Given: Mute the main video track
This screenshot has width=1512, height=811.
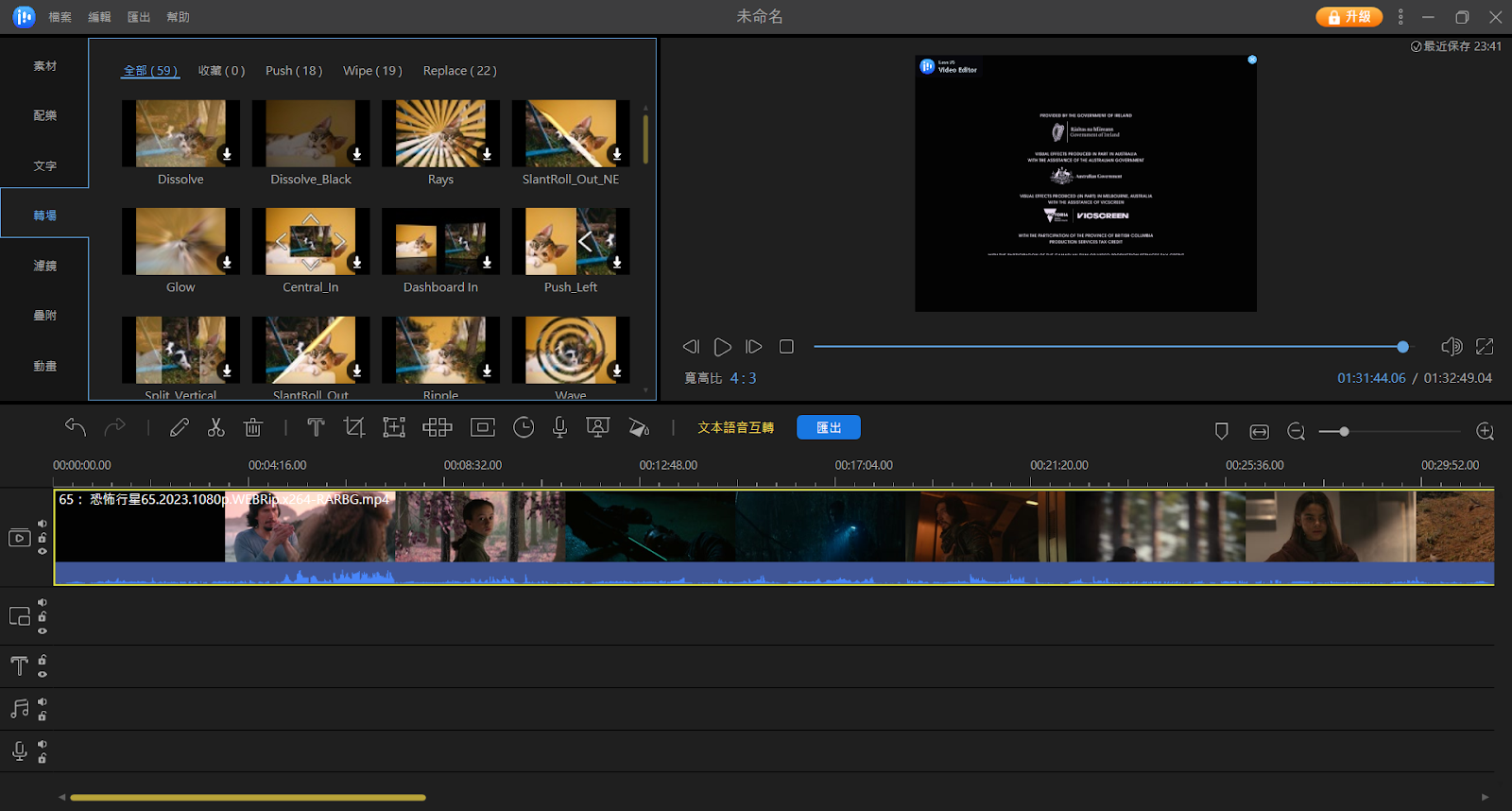Looking at the screenshot, I should (x=43, y=523).
